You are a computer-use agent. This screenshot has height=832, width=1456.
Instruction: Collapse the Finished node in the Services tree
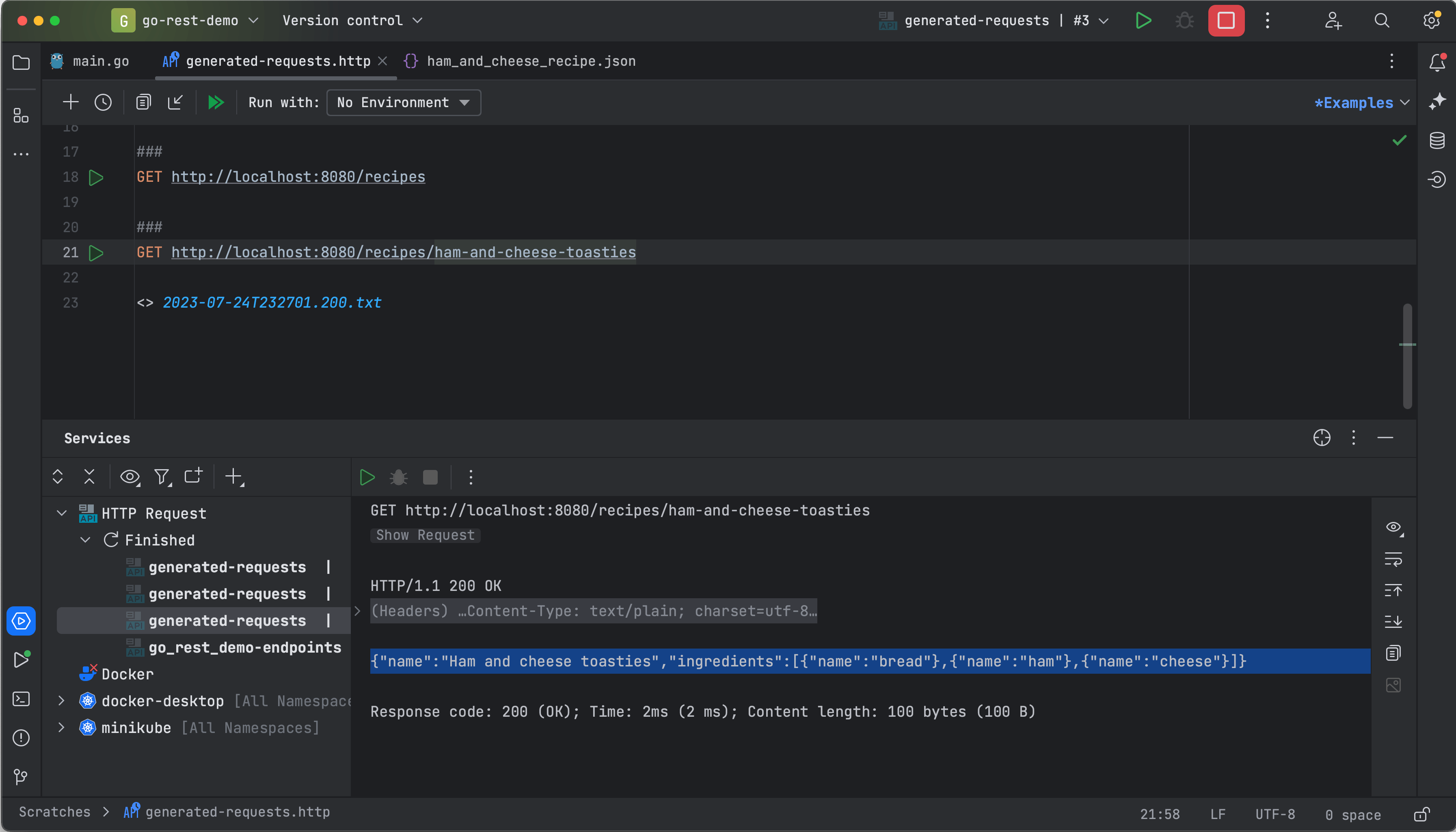pyautogui.click(x=86, y=539)
